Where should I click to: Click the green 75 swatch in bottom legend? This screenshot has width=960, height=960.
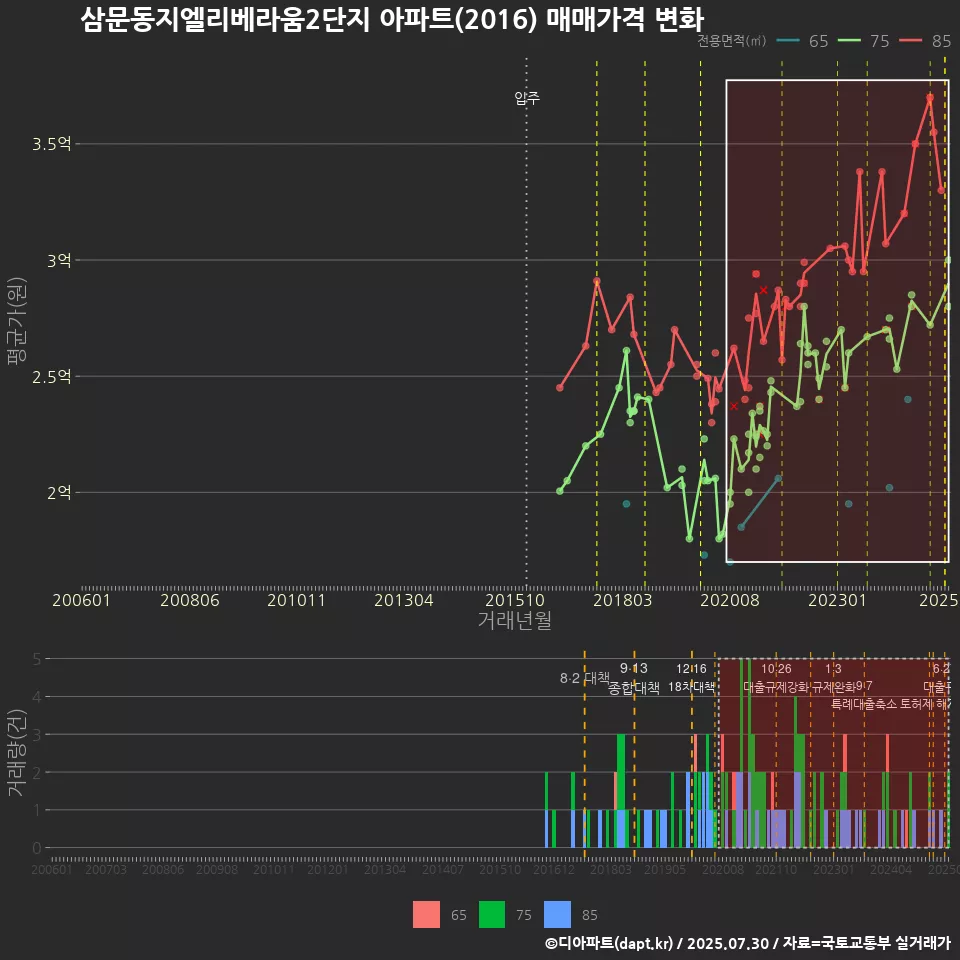tap(492, 915)
